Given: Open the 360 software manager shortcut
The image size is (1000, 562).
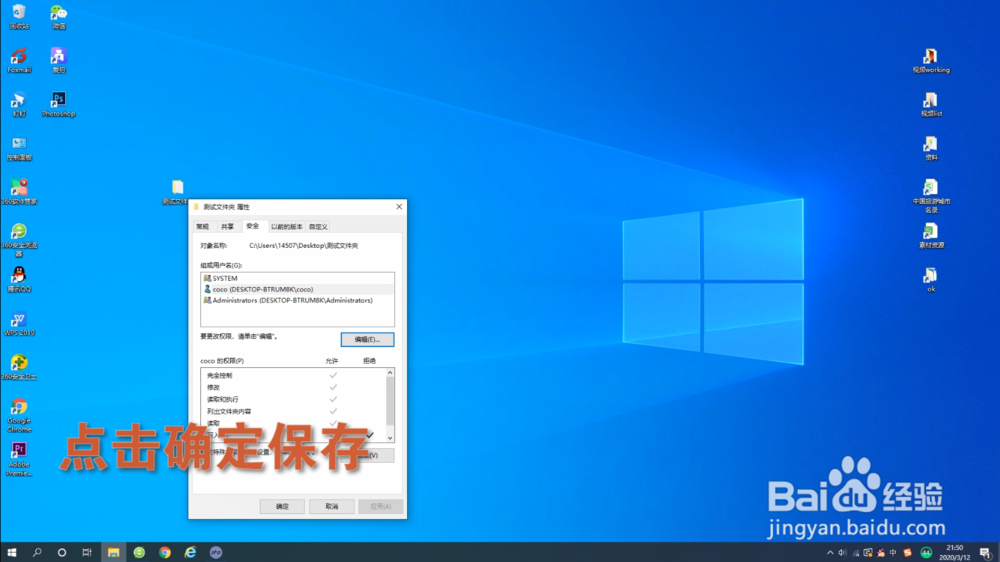Looking at the screenshot, I should (x=19, y=191).
